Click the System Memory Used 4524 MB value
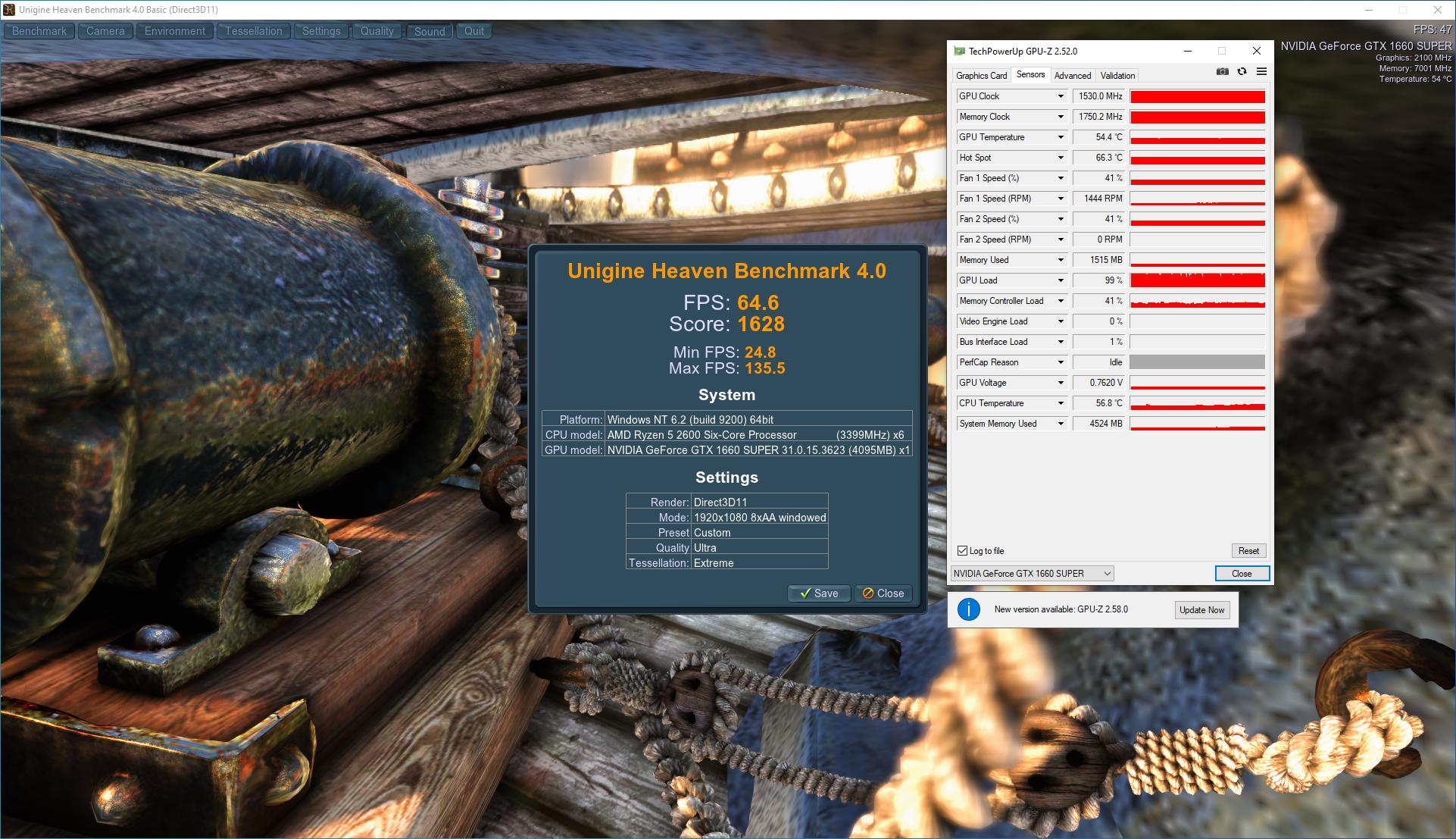Viewport: 1456px width, 839px height. 1099,424
